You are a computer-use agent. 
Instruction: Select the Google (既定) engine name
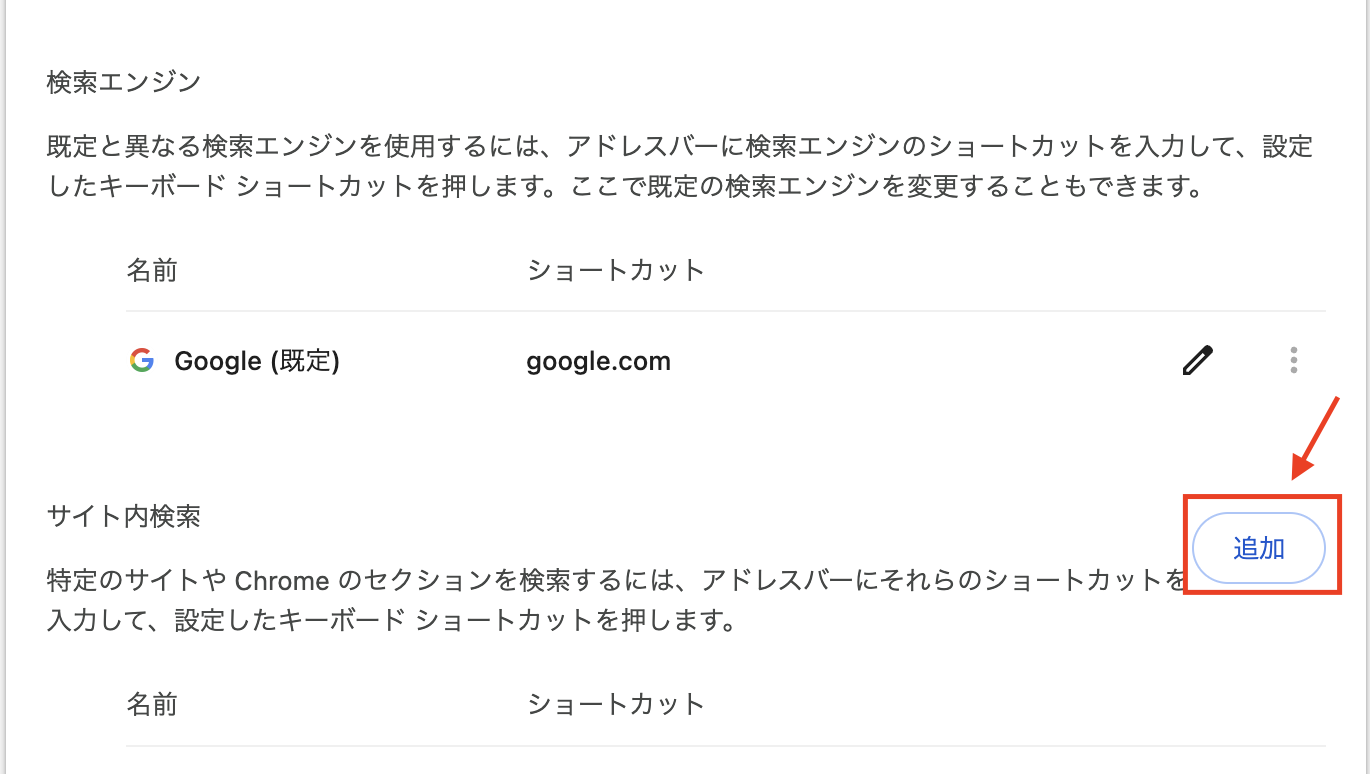click(x=257, y=361)
